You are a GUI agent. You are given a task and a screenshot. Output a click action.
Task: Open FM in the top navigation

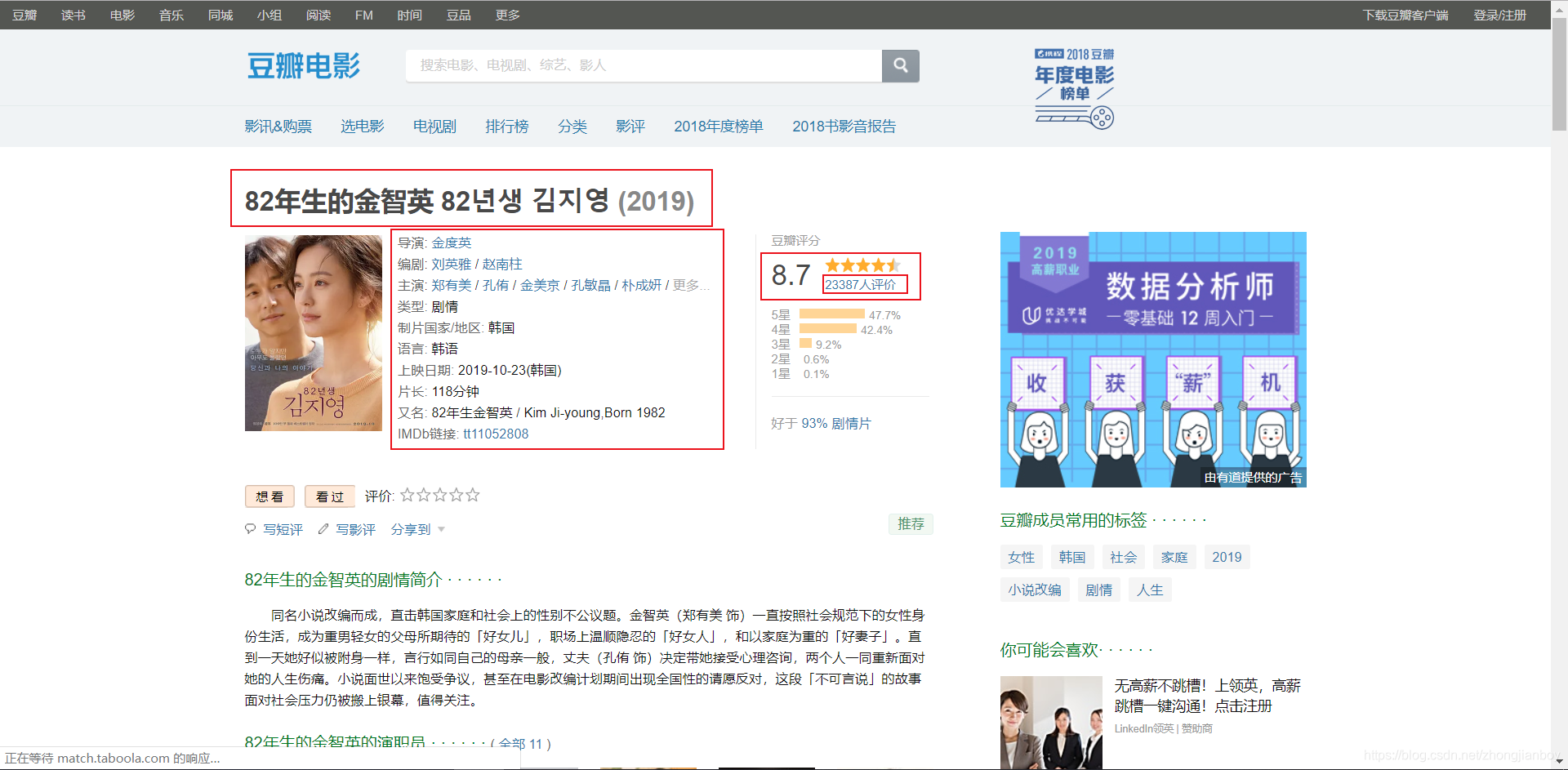pos(364,15)
